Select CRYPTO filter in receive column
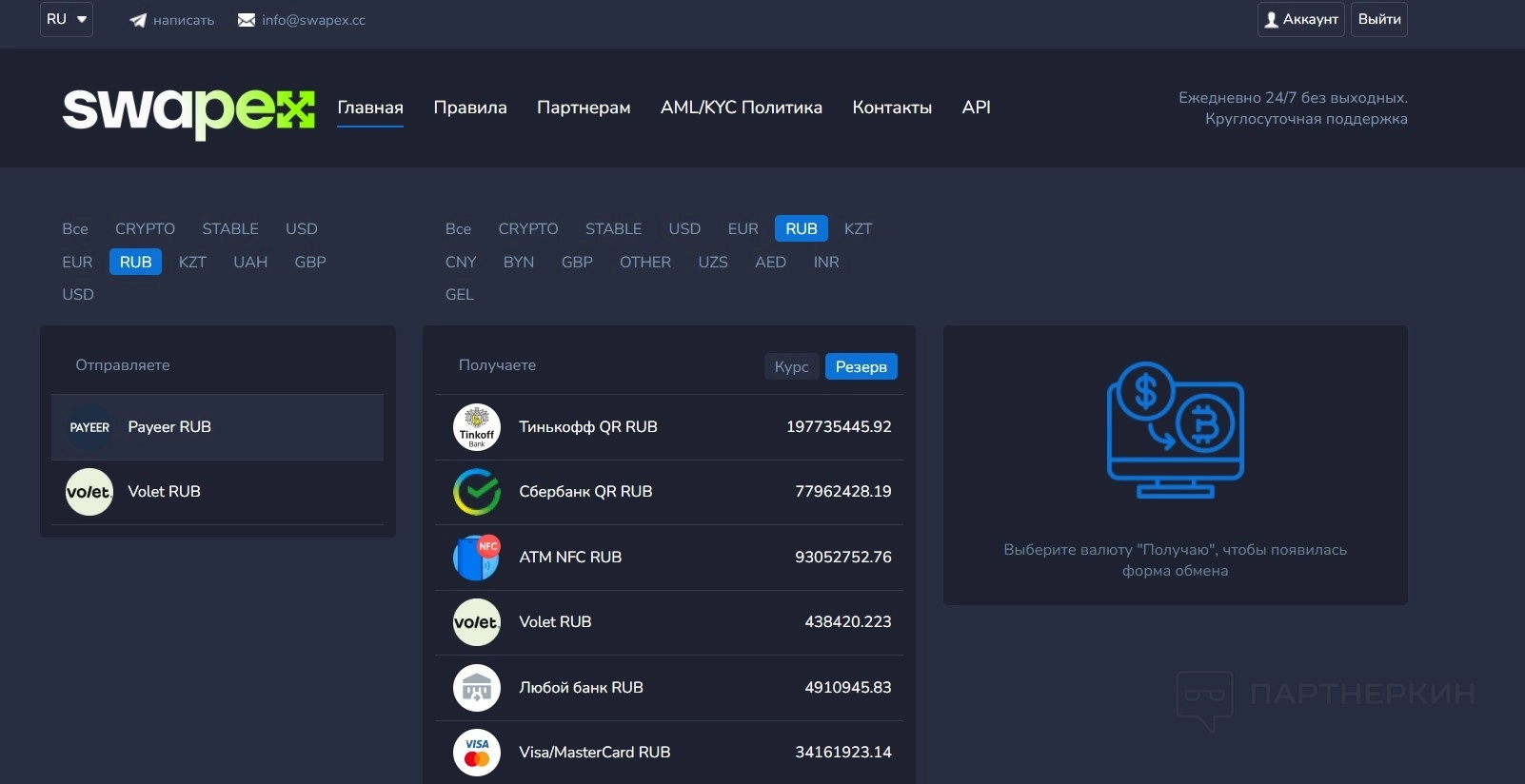Viewport: 1525px width, 784px height. (x=528, y=228)
